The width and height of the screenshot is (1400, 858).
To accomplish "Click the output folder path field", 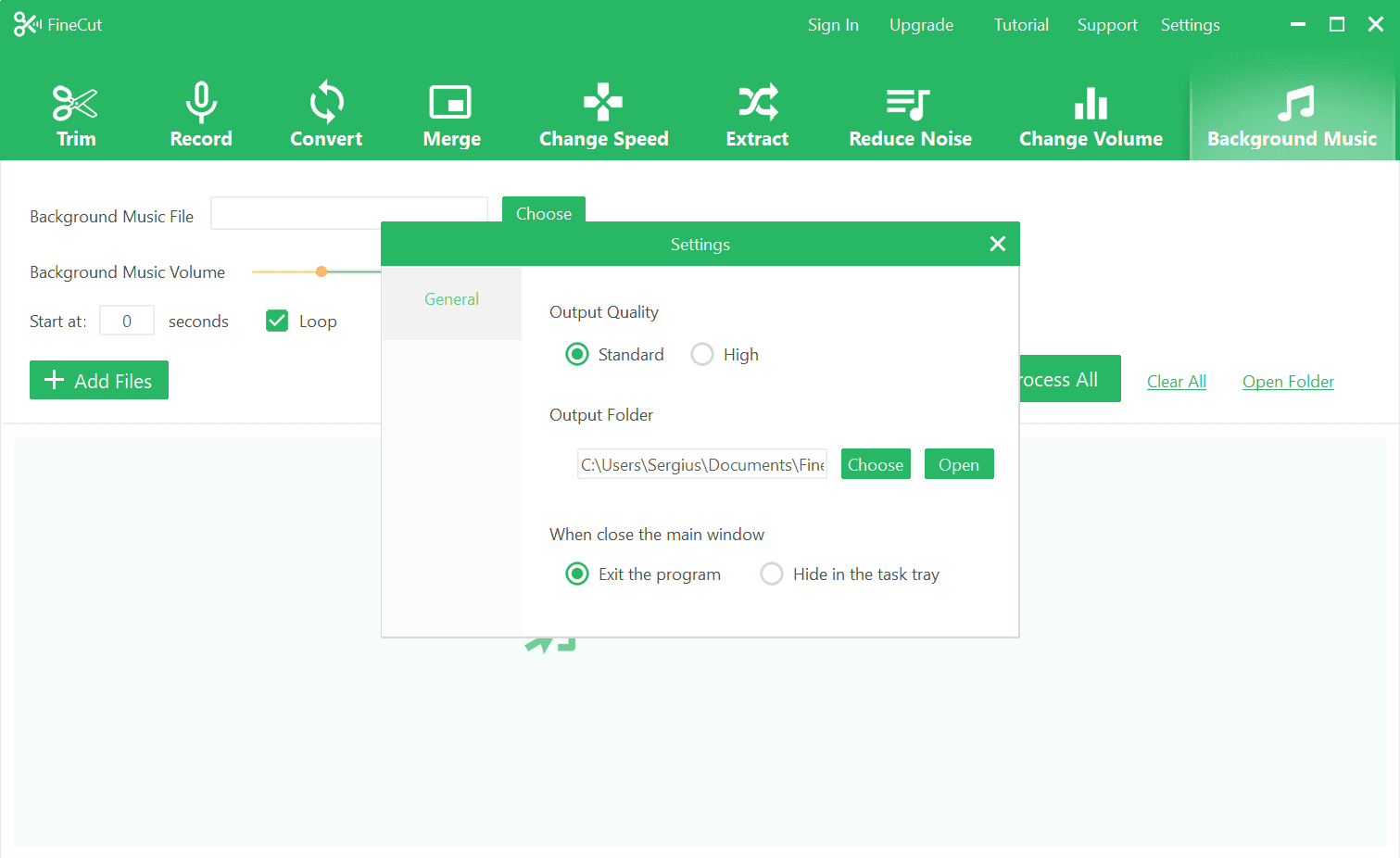I will pyautogui.click(x=702, y=464).
